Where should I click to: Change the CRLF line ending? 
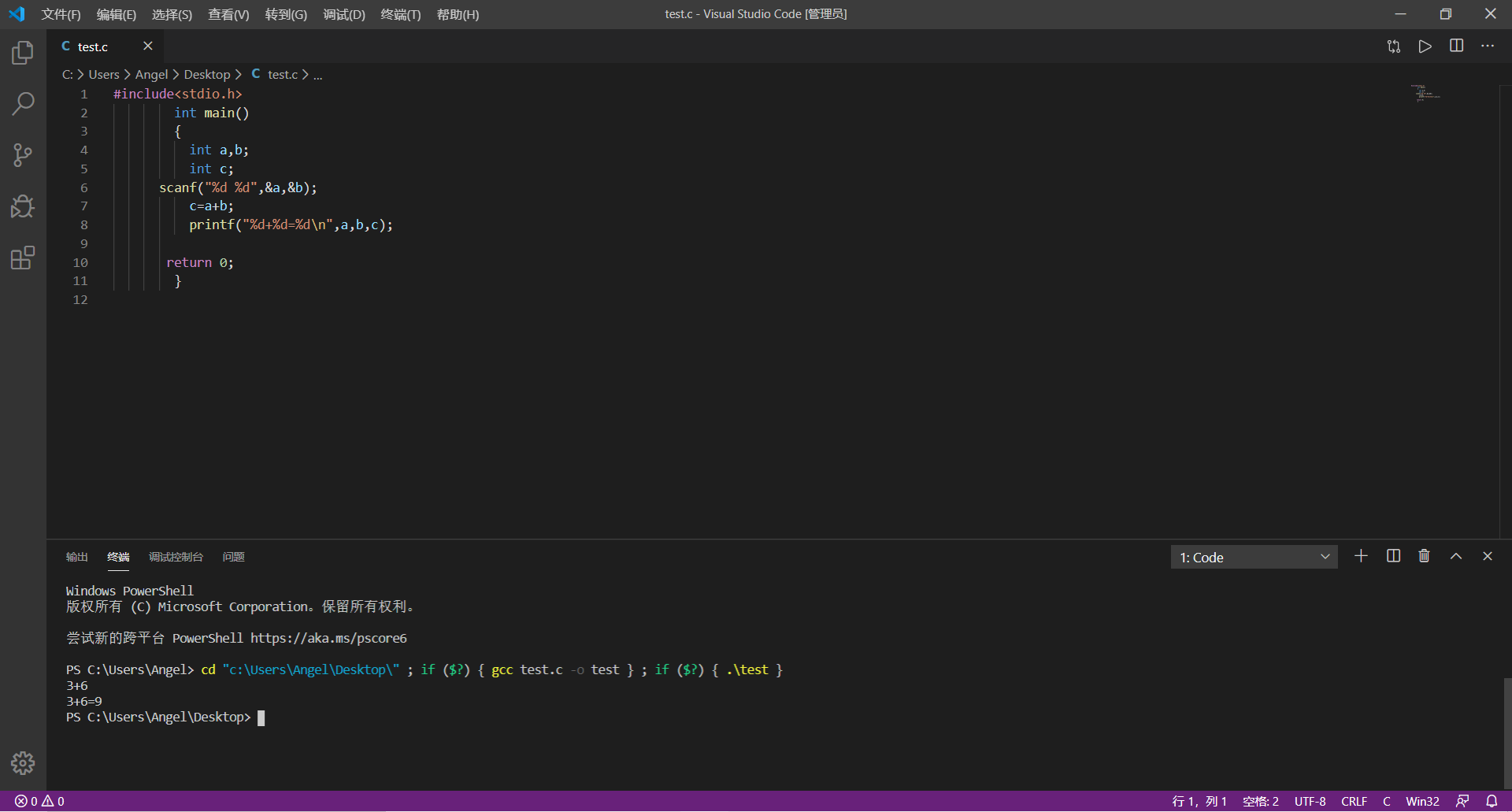click(1354, 801)
